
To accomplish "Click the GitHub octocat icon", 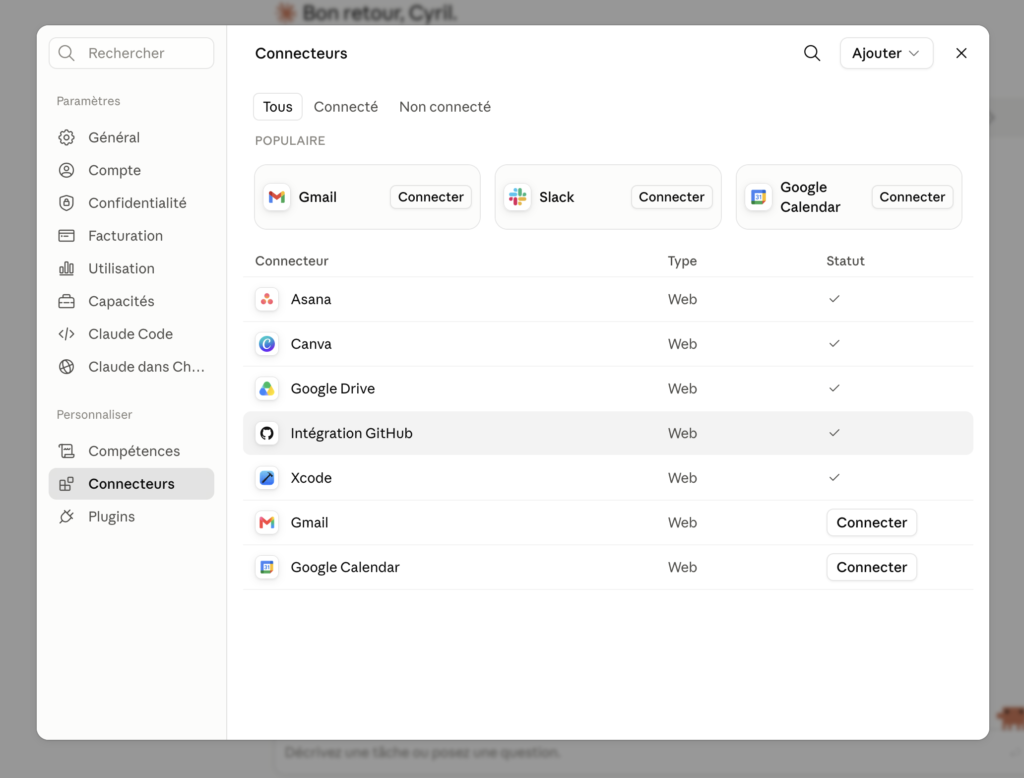I will (267, 433).
